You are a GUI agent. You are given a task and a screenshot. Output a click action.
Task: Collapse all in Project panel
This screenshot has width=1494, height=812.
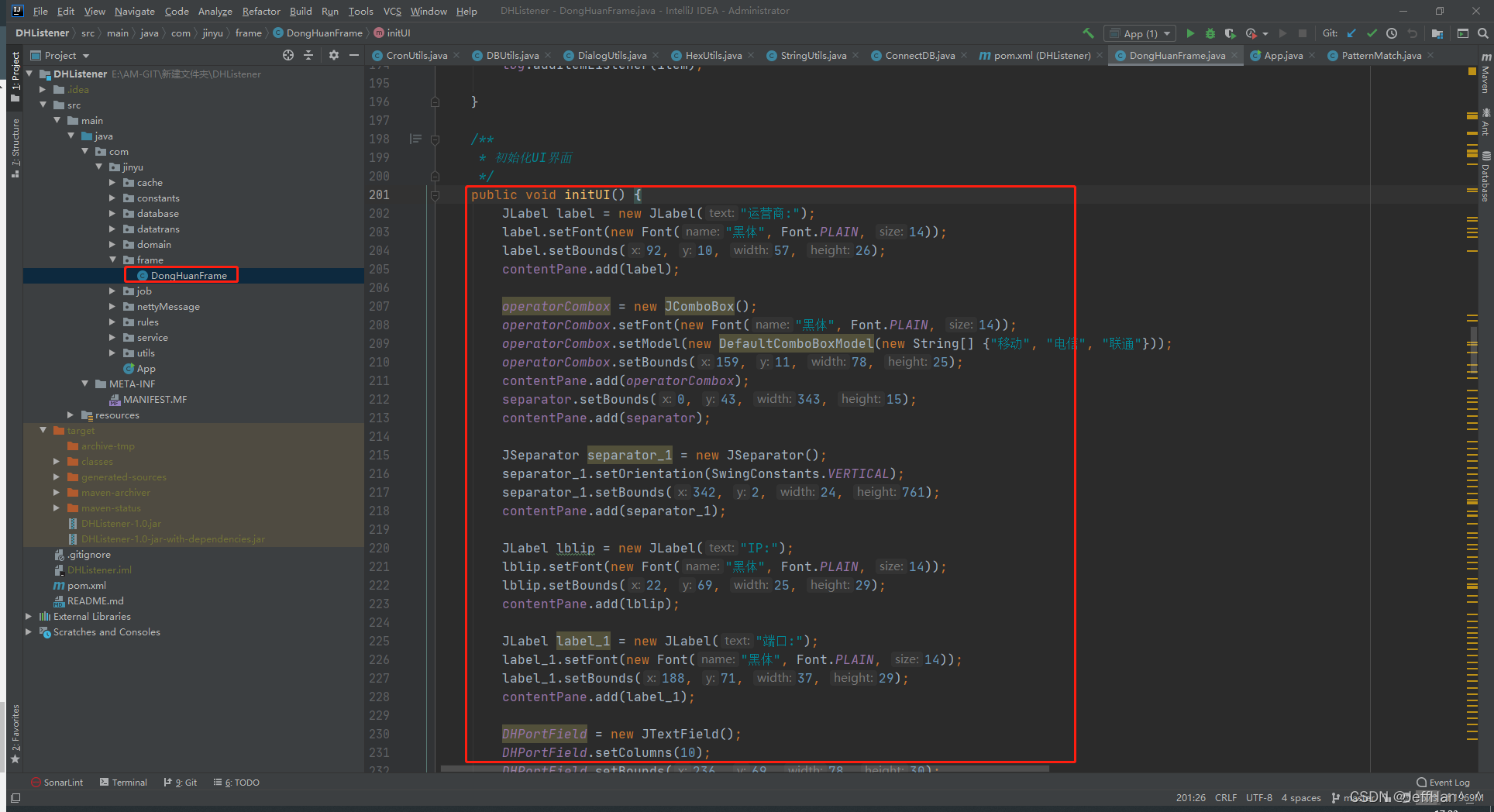(x=308, y=55)
